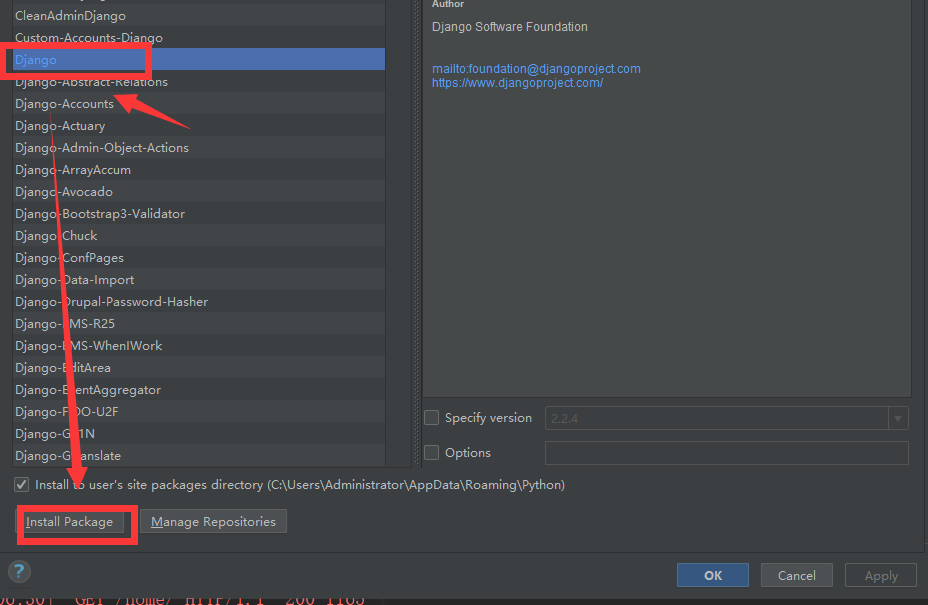
Task: Open the mailto foundation@djangoproject.com link
Action: (x=536, y=69)
